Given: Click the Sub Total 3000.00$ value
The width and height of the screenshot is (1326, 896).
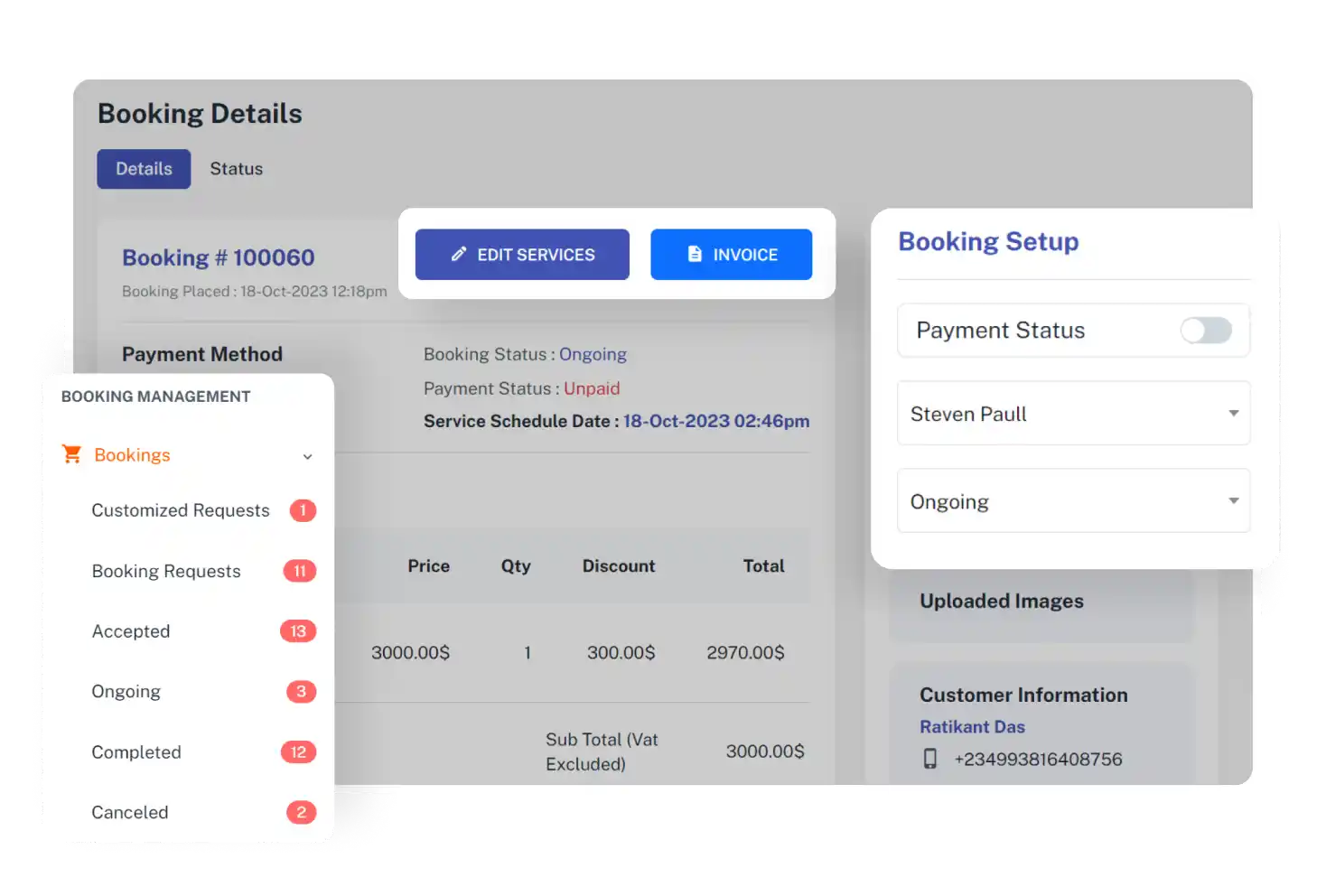Looking at the screenshot, I should point(765,751).
